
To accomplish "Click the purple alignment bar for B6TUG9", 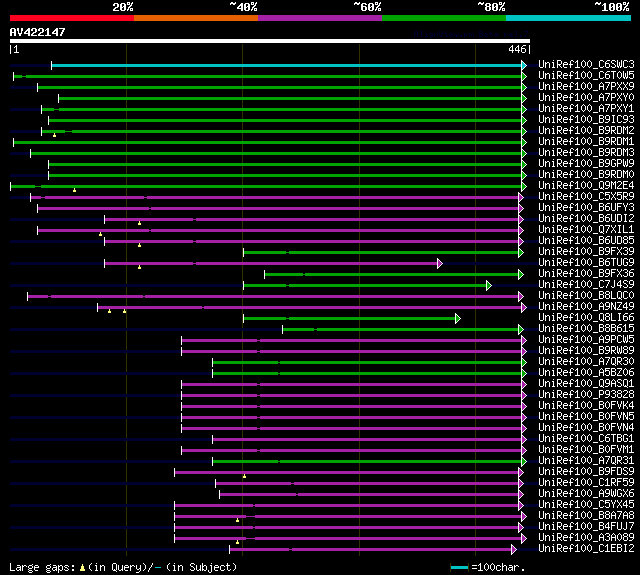I will pyautogui.click(x=271, y=264).
